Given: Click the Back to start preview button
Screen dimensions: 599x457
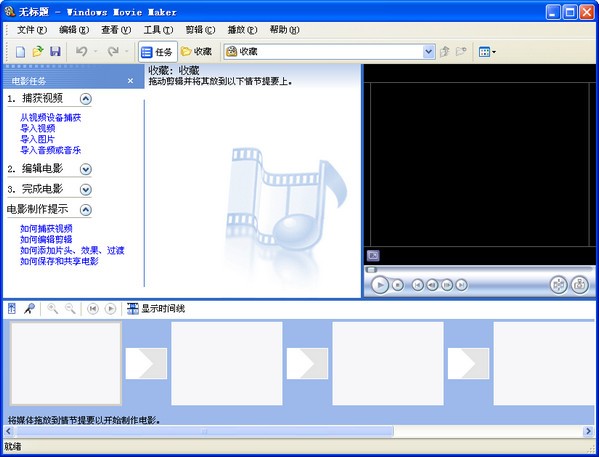Looking at the screenshot, I should tap(418, 285).
